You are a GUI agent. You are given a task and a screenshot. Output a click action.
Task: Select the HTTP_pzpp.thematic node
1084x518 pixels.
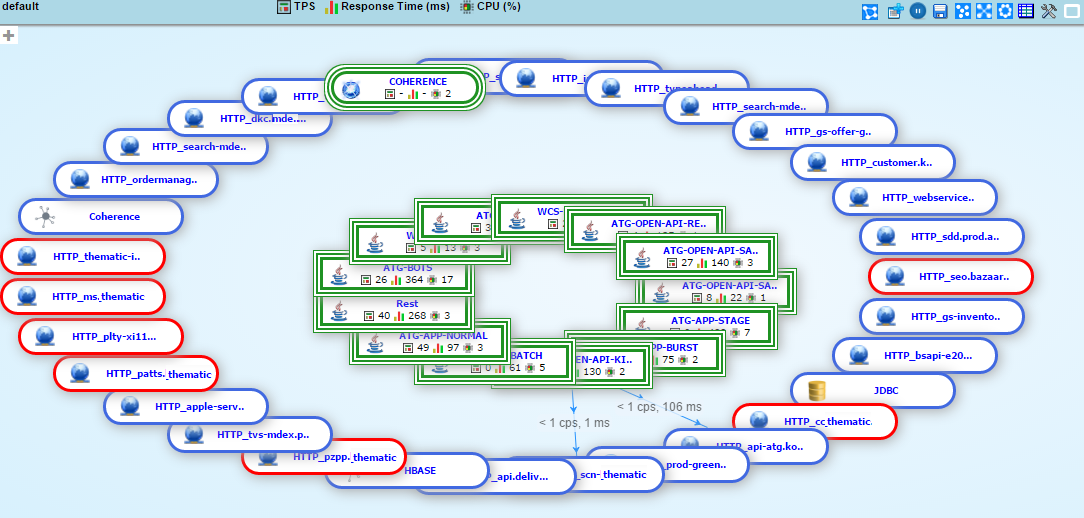coord(324,457)
